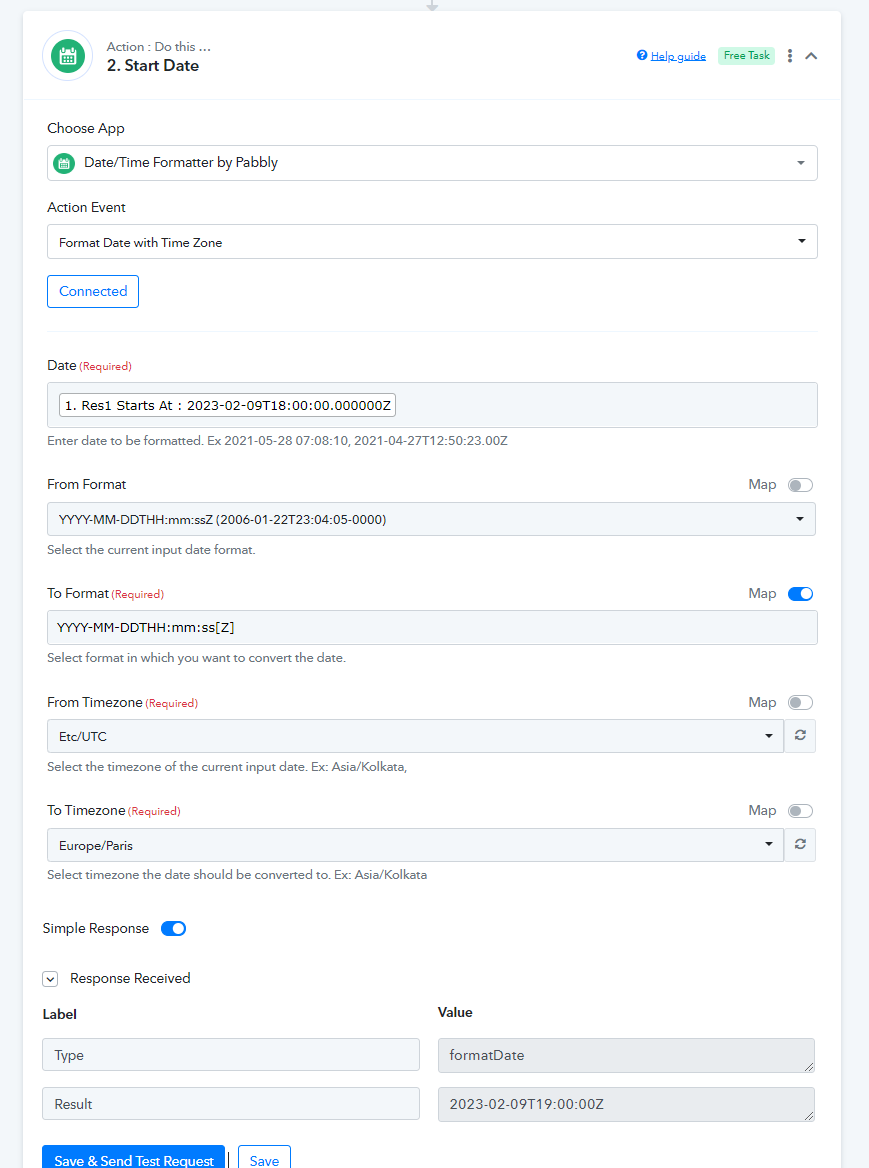Turn off the Simple Response switch

(x=174, y=928)
